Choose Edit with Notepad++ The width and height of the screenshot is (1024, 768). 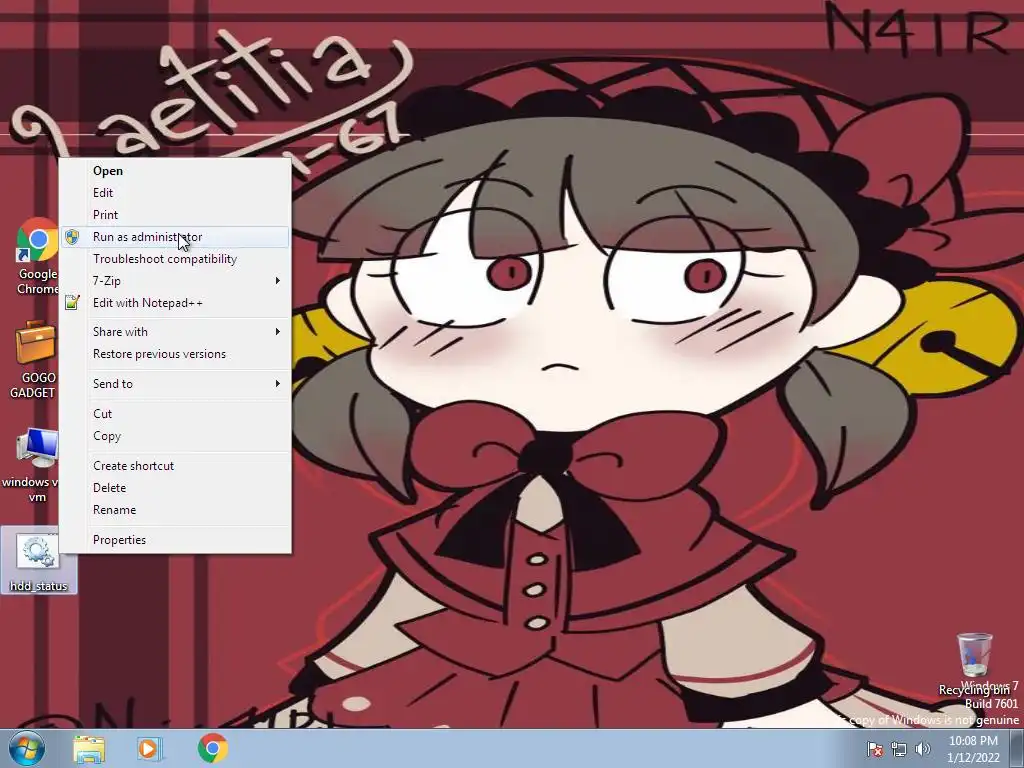click(x=175, y=302)
